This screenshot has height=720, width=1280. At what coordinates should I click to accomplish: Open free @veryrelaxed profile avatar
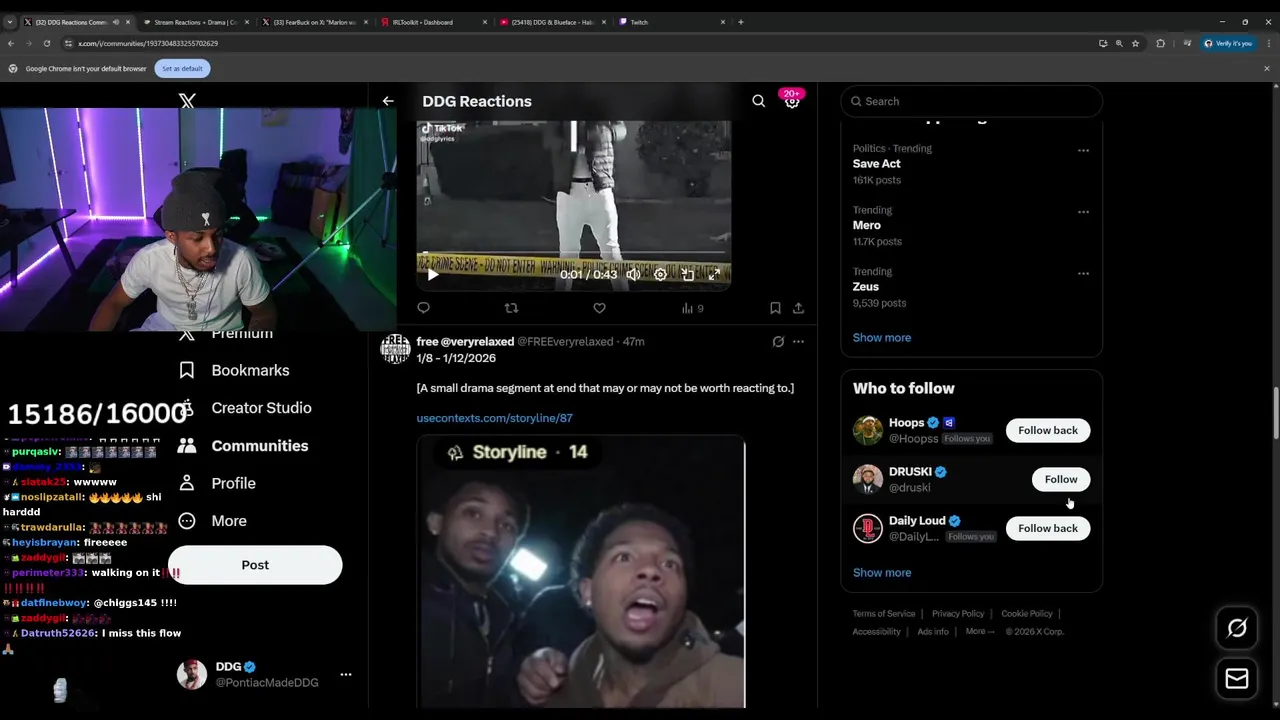pos(395,348)
